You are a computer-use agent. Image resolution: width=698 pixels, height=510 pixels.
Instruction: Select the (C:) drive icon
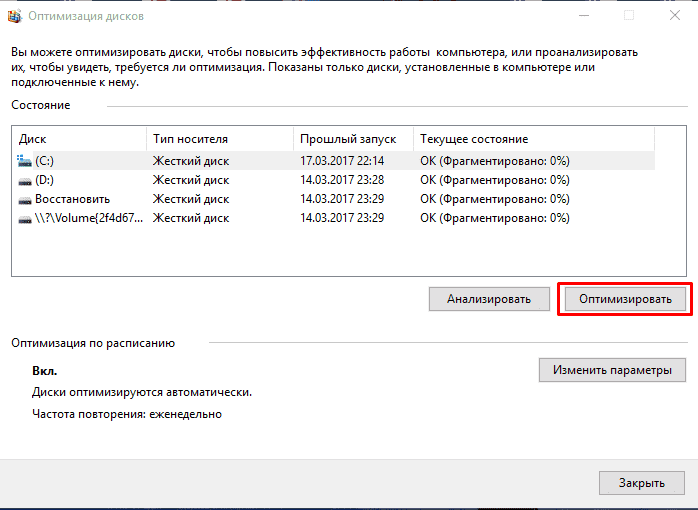pyautogui.click(x=24, y=161)
